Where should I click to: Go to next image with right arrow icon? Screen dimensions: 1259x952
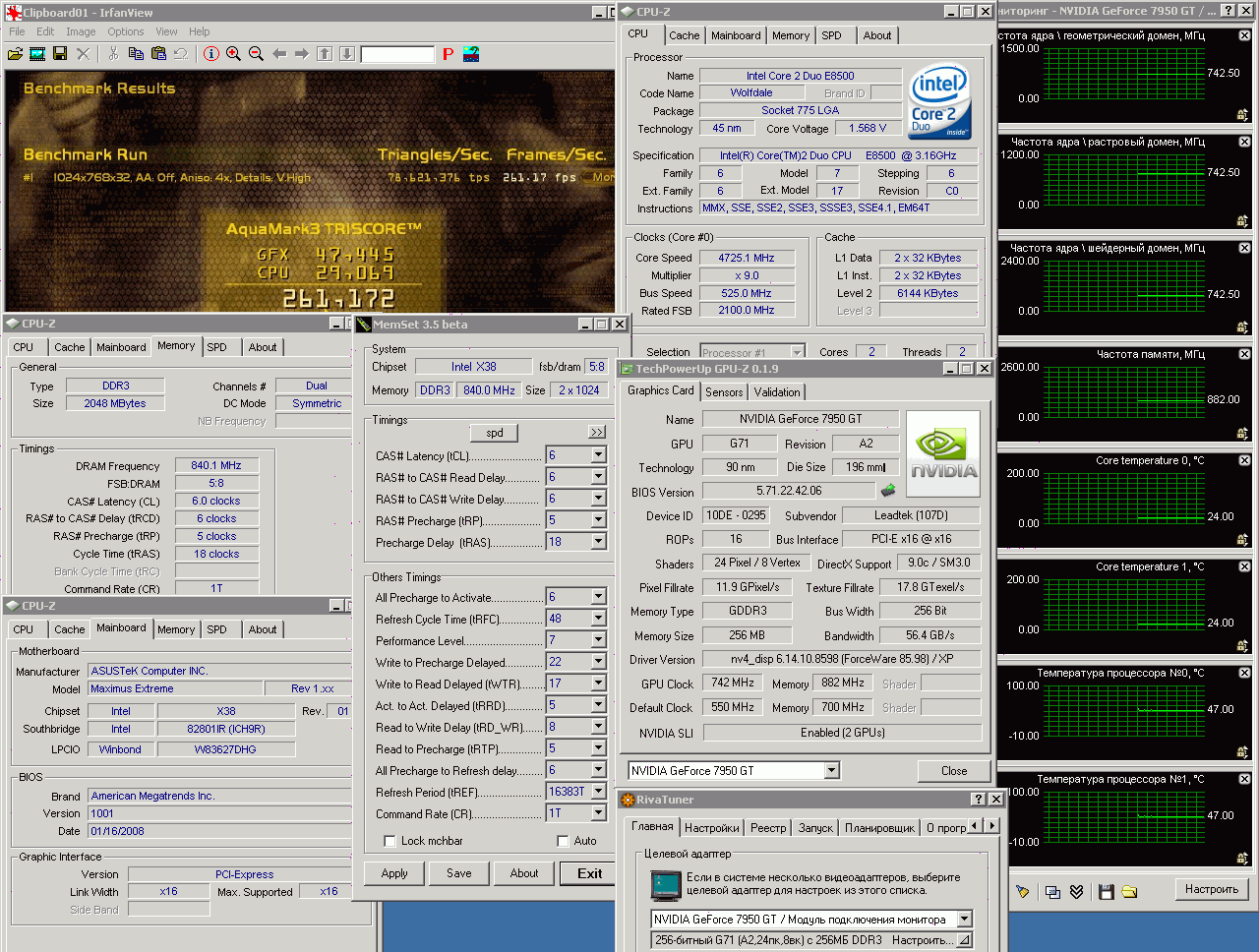(x=301, y=54)
